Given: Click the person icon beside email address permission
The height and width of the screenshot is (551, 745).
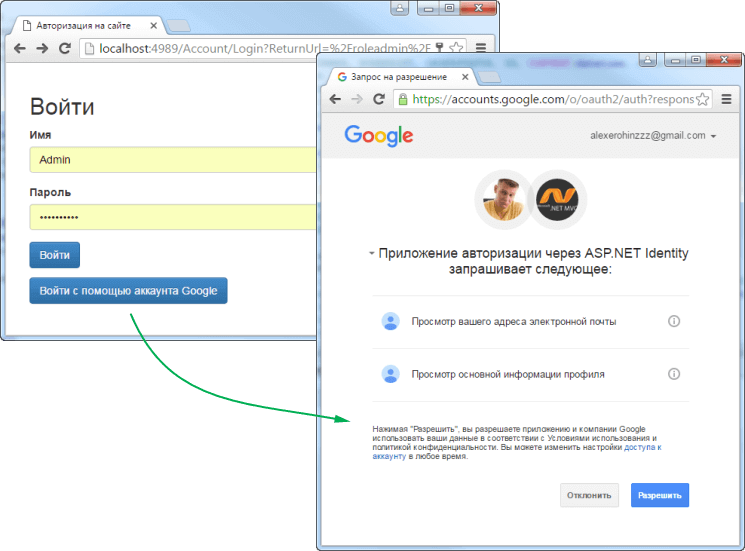Looking at the screenshot, I should 391,322.
